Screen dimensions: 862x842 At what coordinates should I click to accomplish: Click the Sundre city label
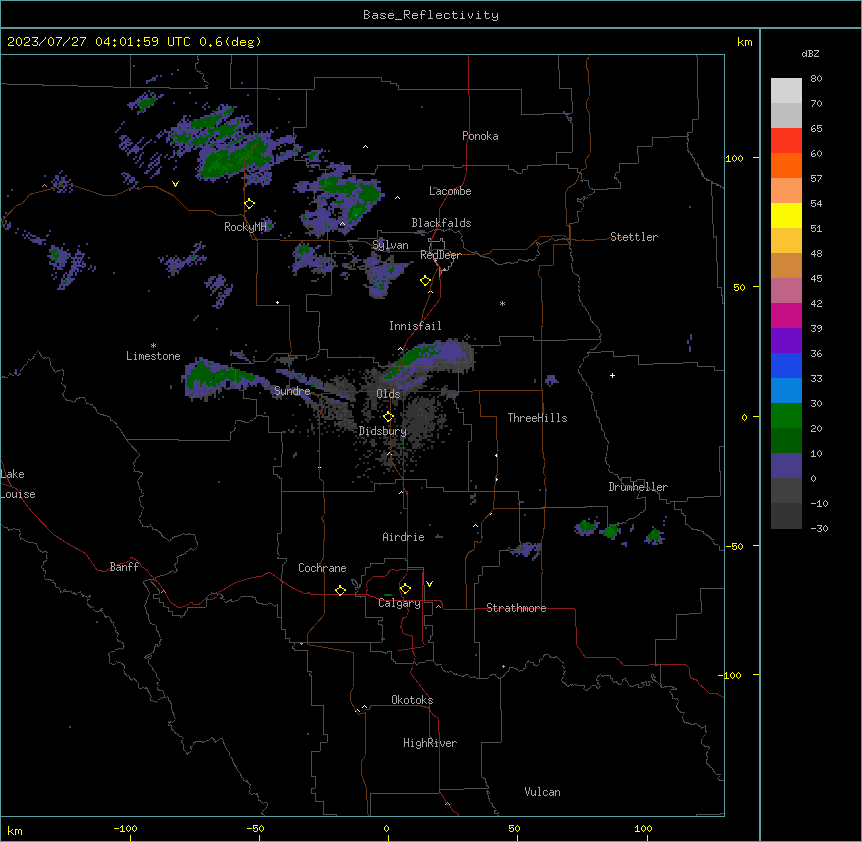tap(292, 391)
